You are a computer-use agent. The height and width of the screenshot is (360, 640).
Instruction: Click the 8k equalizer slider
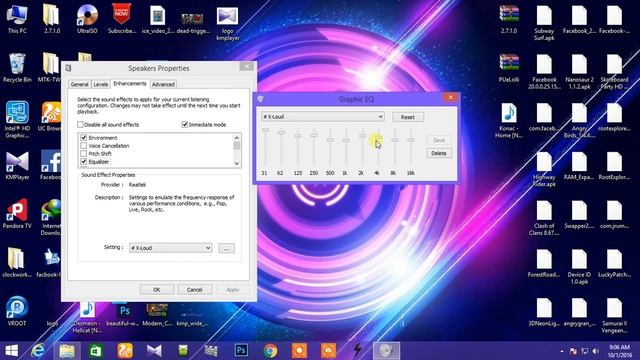395,140
